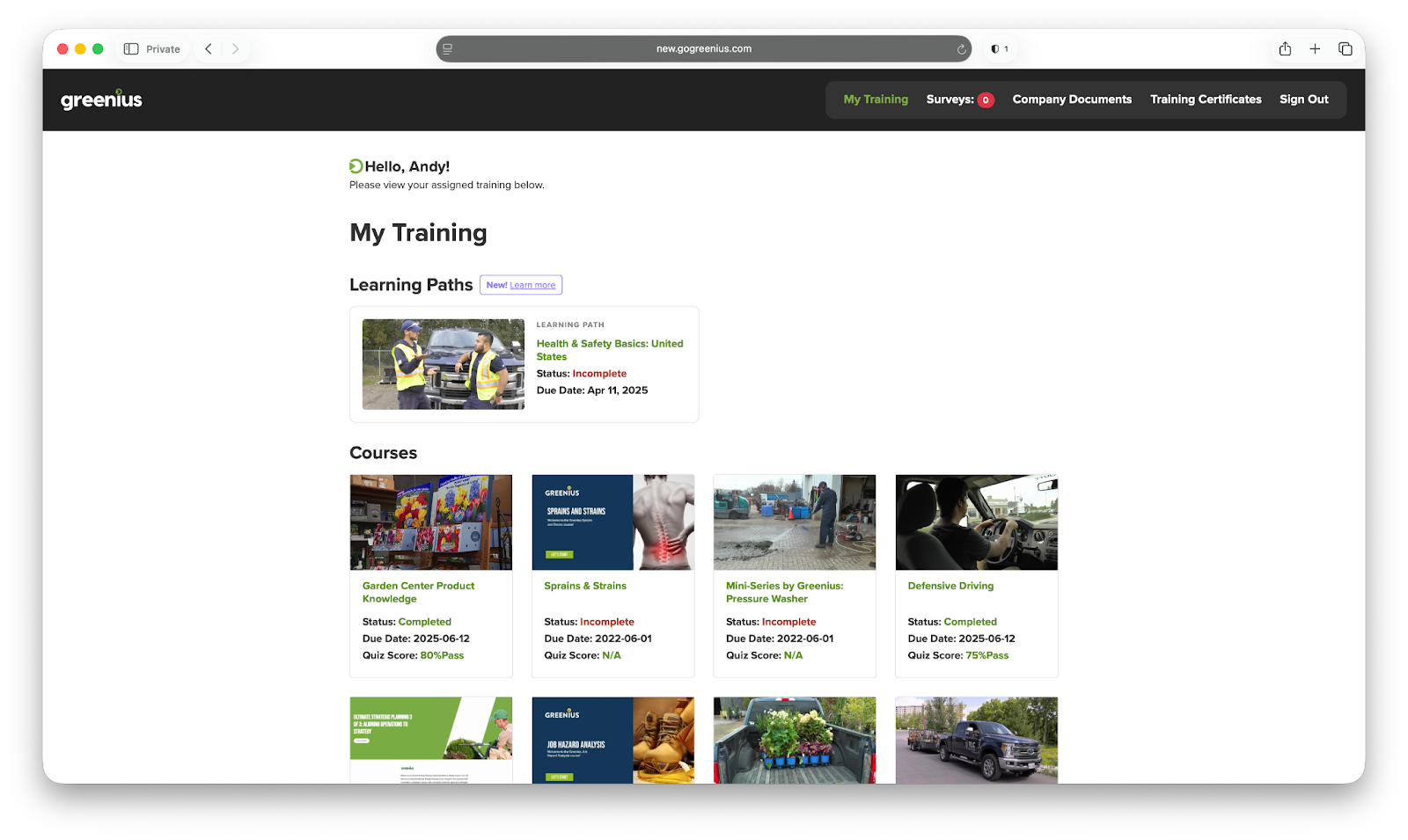Click the Pressure Washer course thumbnail
The width and height of the screenshot is (1408, 840).
click(x=795, y=522)
